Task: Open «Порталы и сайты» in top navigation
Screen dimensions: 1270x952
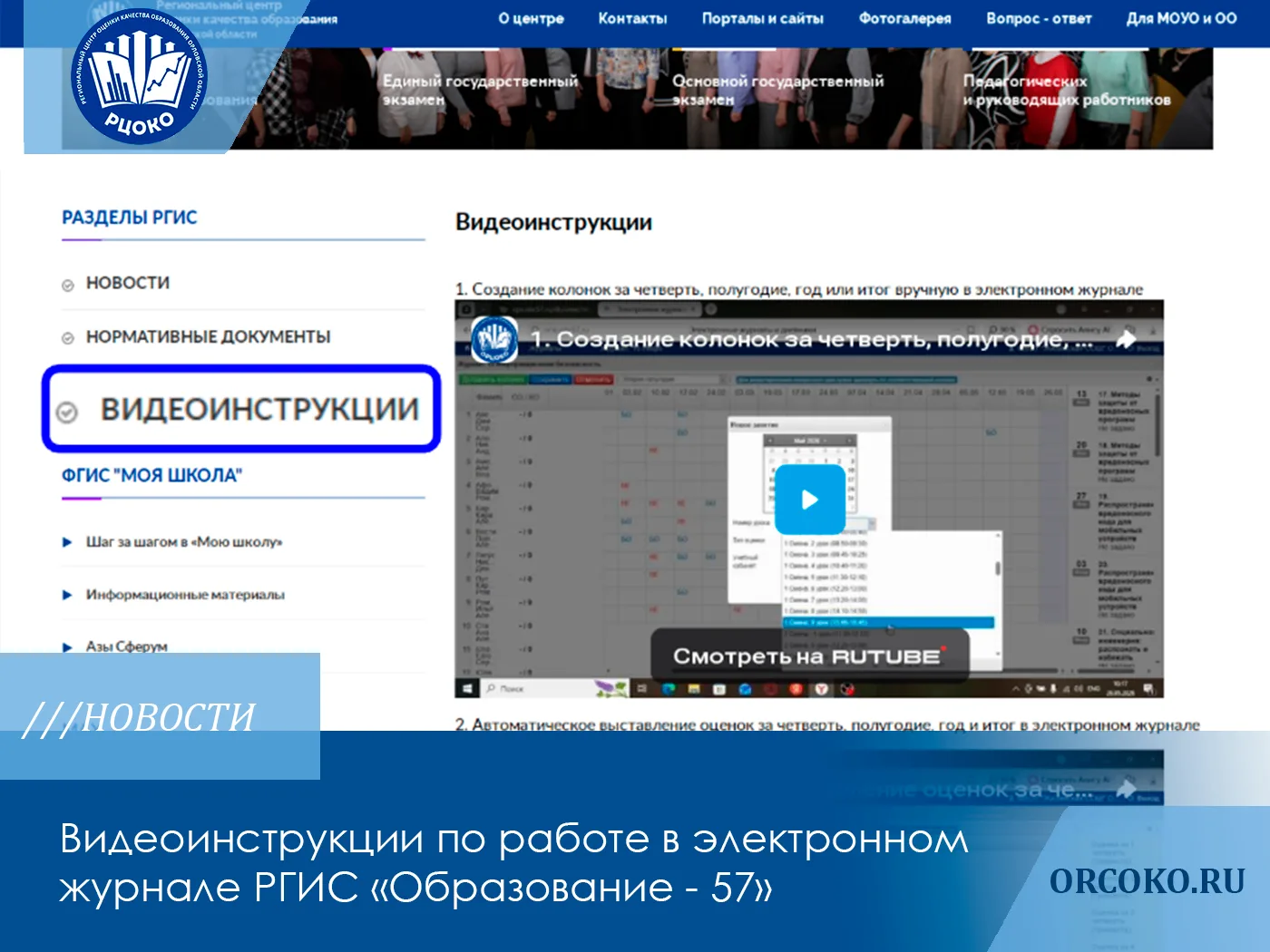Action: [x=762, y=18]
